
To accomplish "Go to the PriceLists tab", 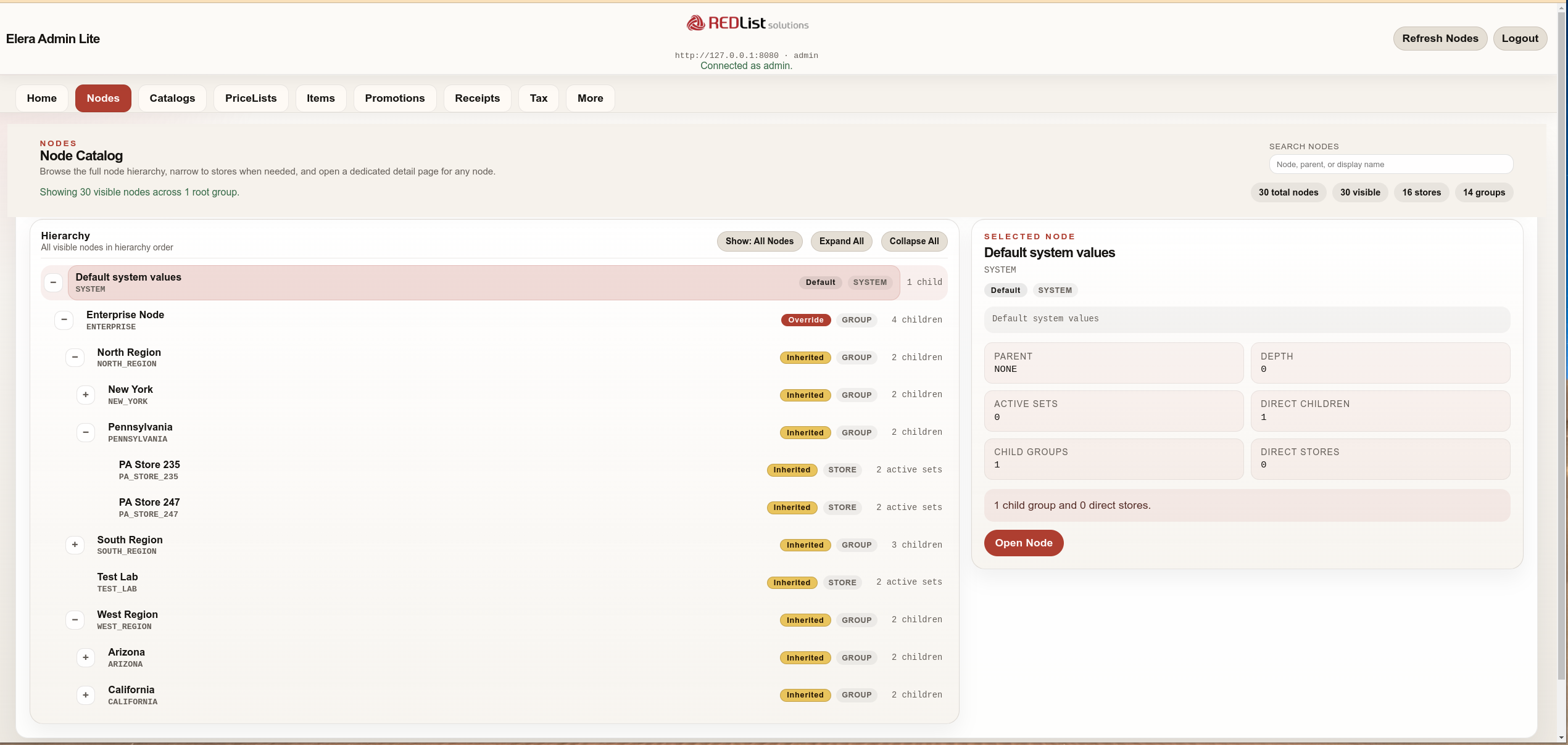I will coord(251,98).
